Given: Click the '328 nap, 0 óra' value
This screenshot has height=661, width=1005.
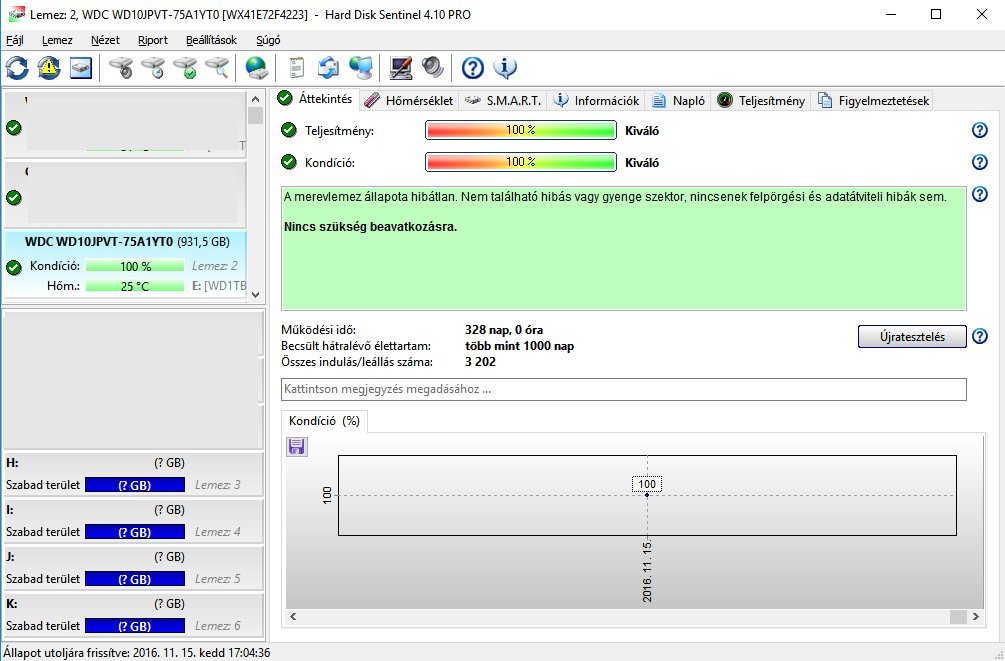Looking at the screenshot, I should point(504,330).
